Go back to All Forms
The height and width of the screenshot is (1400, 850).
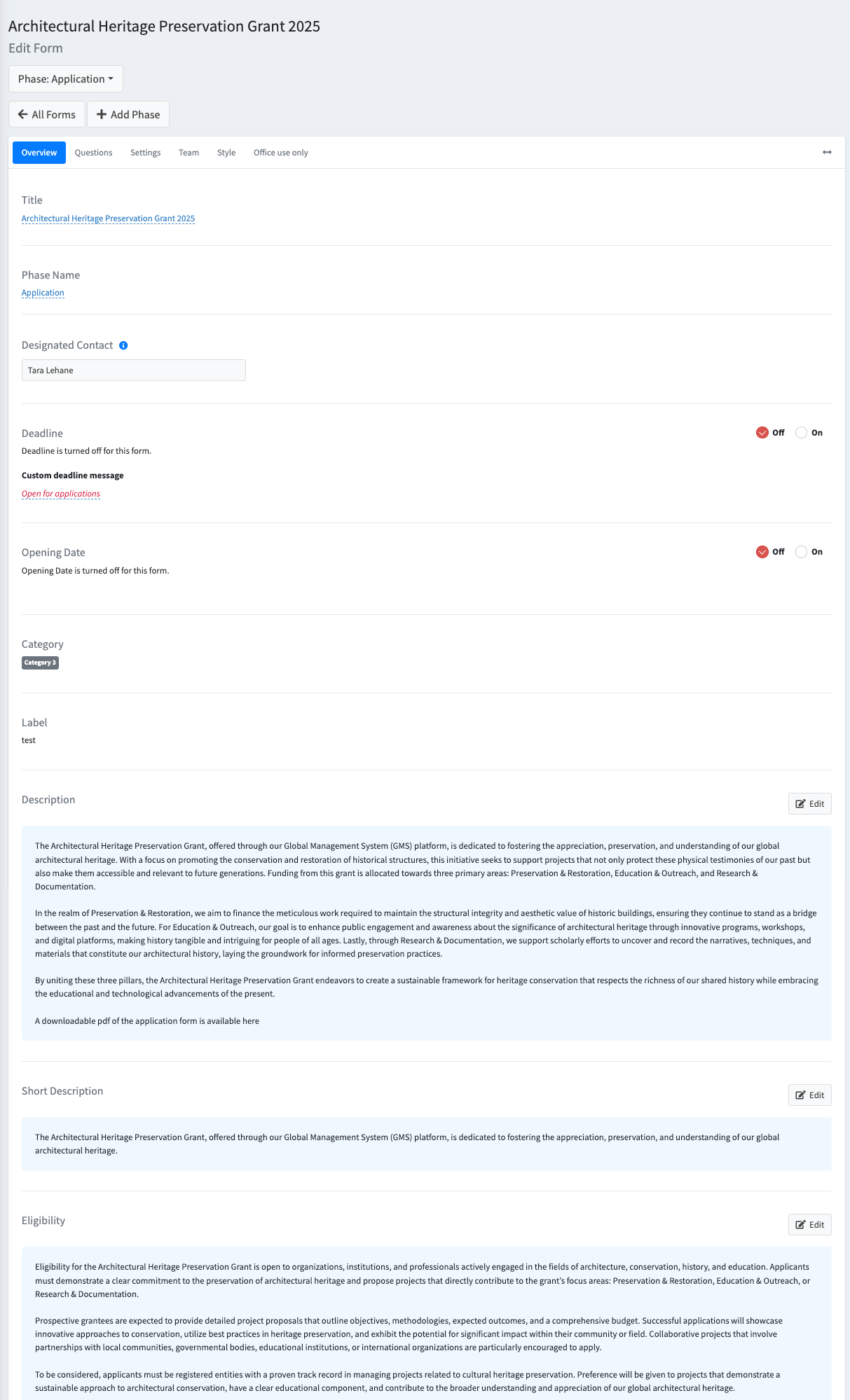[47, 114]
